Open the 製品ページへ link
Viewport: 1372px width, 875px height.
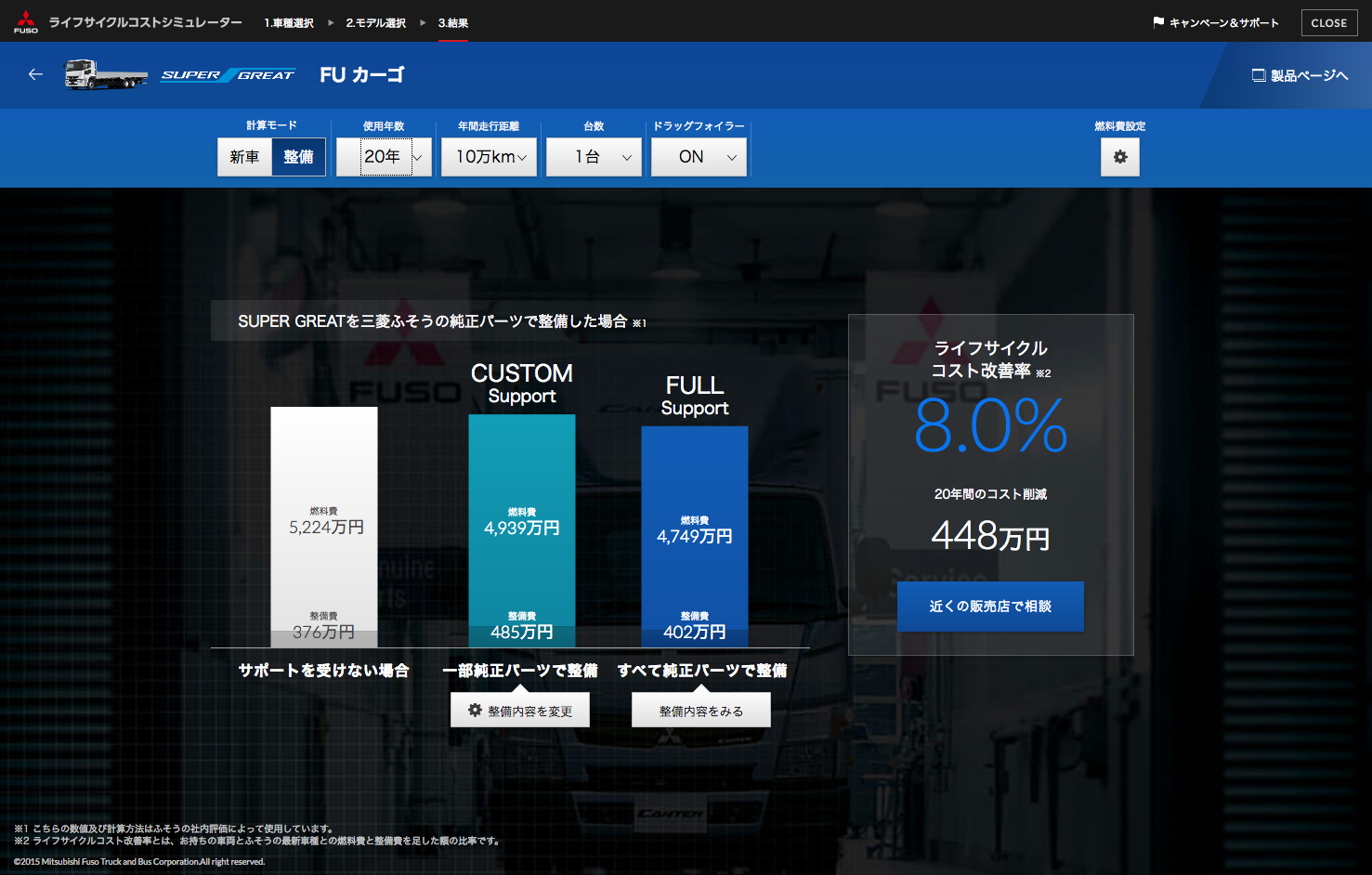[1300, 75]
